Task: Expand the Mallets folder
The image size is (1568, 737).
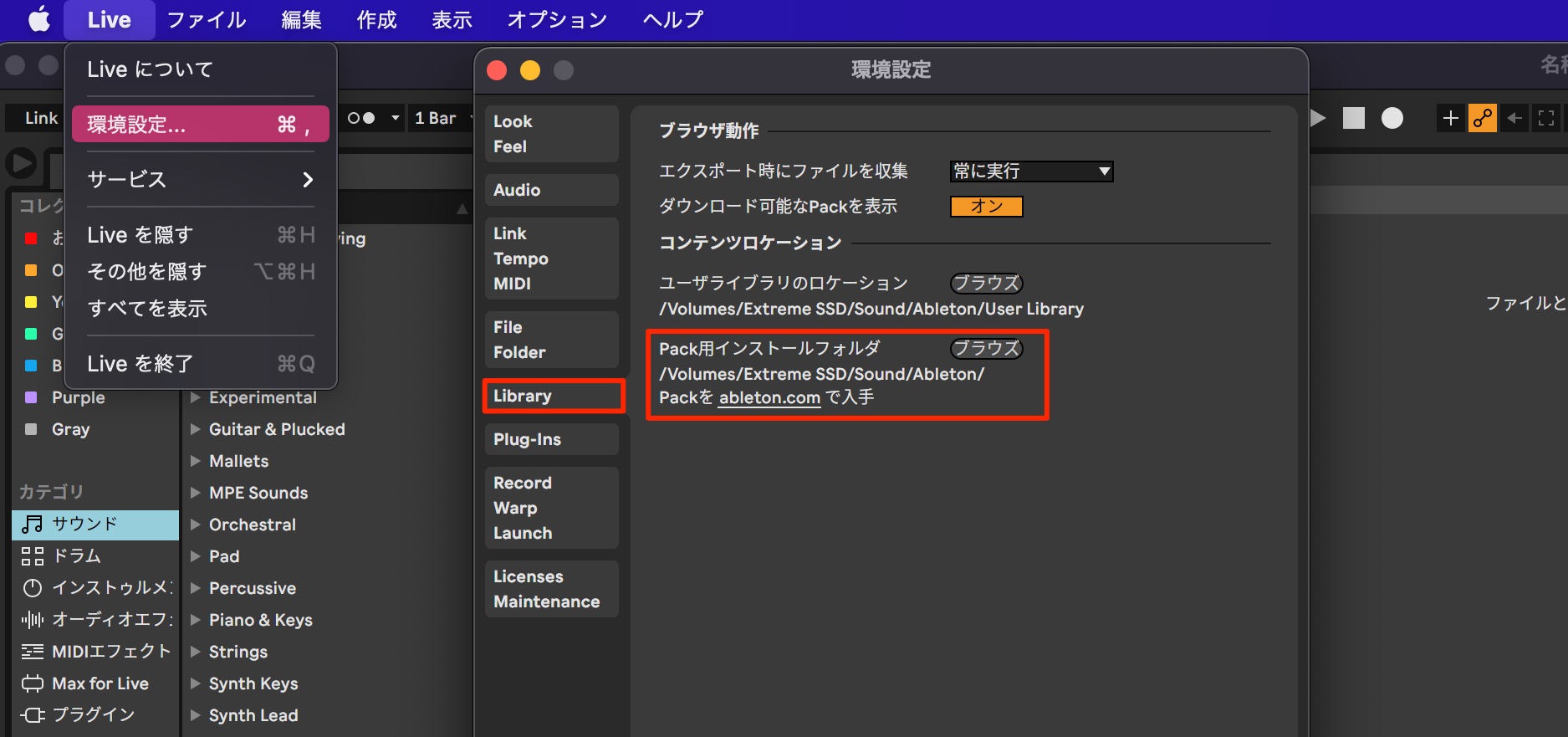Action: pos(195,461)
